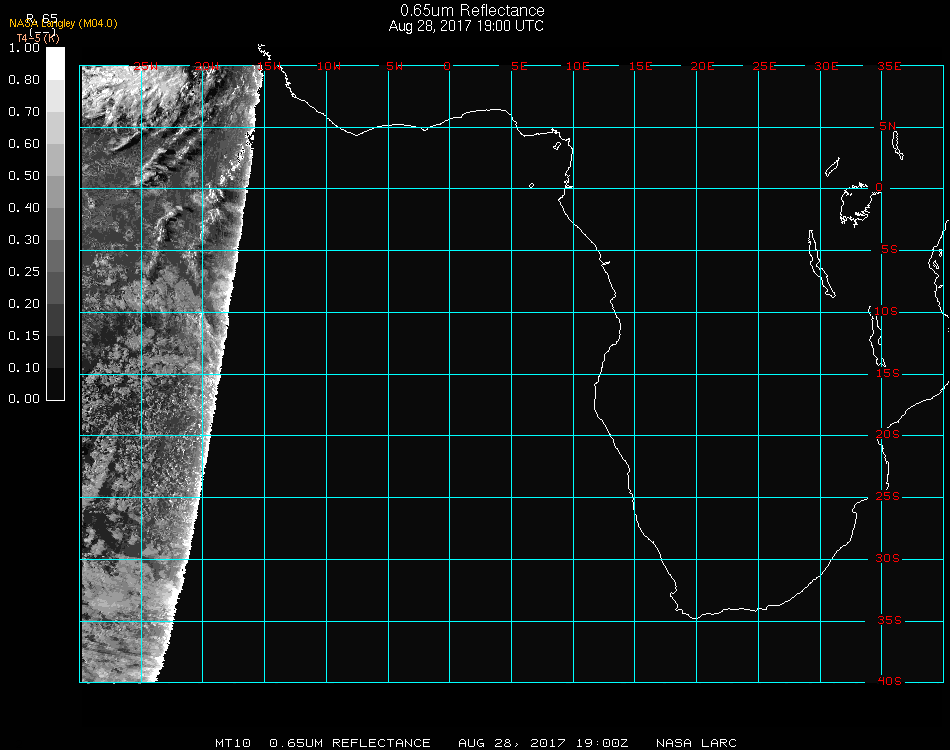Click the black 0.00 colorbar swatch

click(x=55, y=392)
